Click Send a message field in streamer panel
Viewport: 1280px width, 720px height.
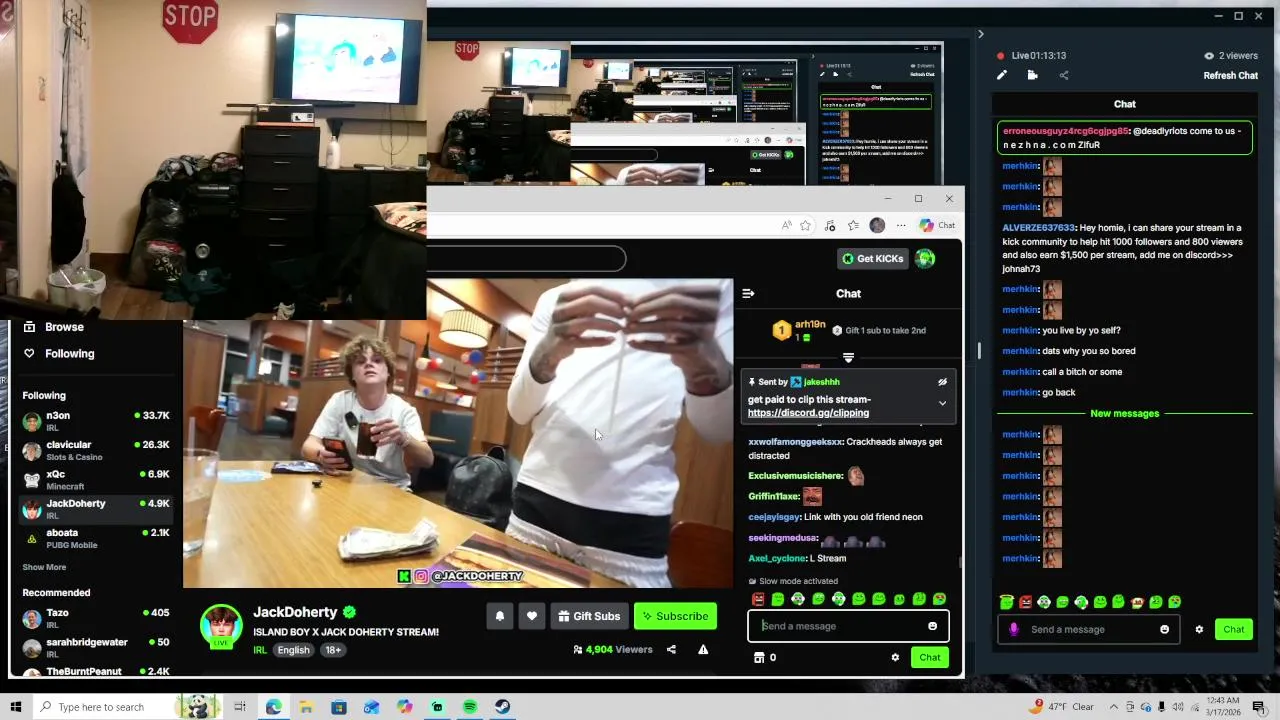1088,629
